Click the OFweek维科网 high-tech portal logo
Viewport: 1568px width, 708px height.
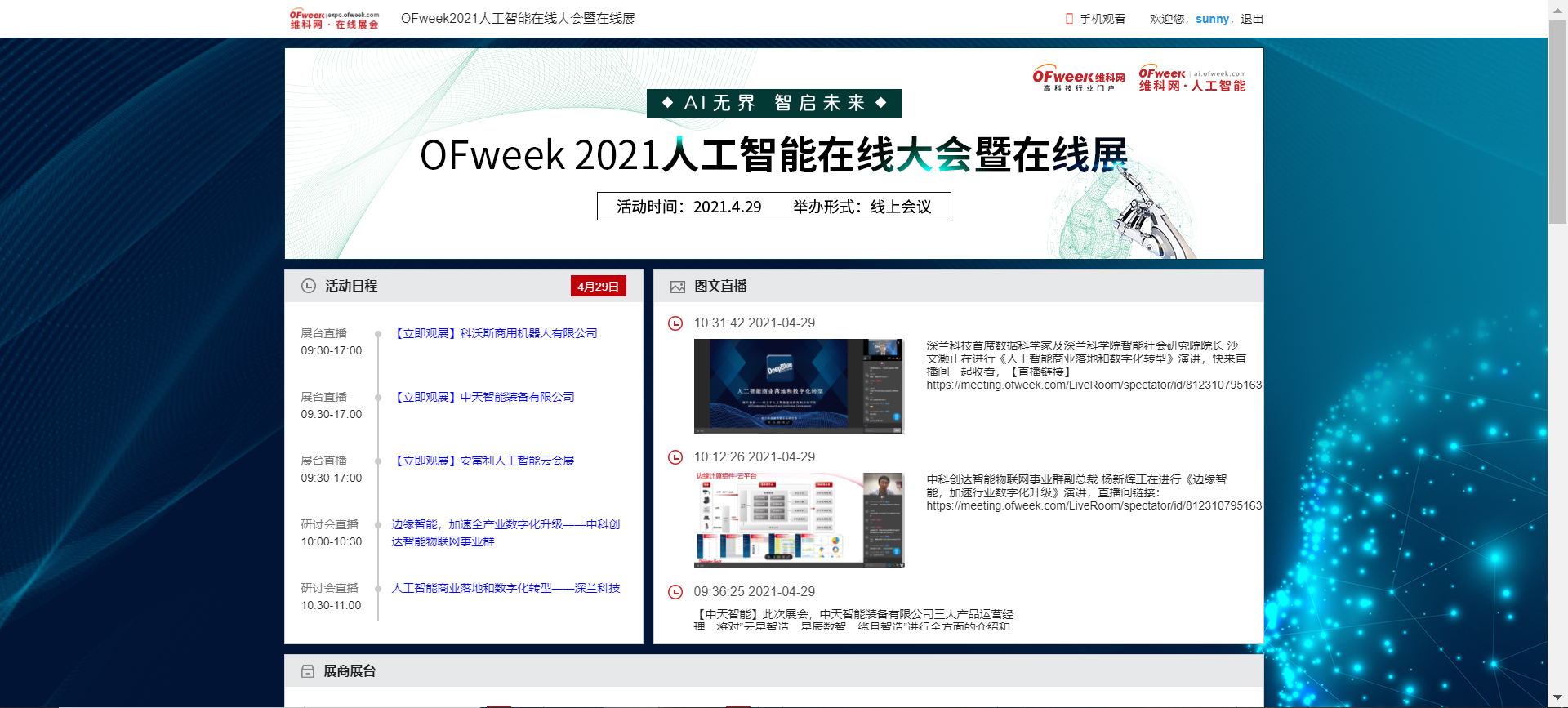click(1079, 78)
